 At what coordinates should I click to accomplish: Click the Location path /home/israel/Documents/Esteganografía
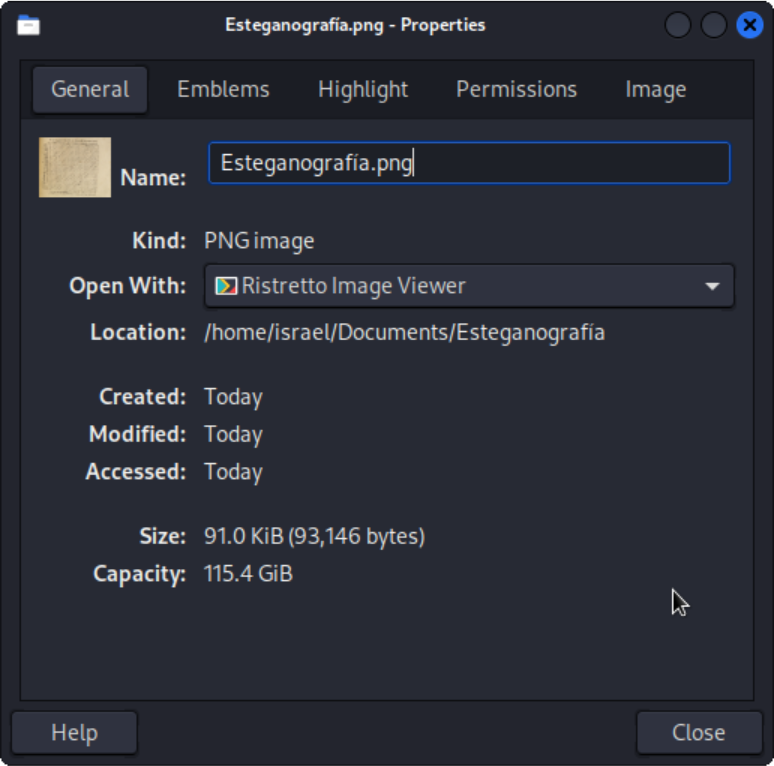404,332
